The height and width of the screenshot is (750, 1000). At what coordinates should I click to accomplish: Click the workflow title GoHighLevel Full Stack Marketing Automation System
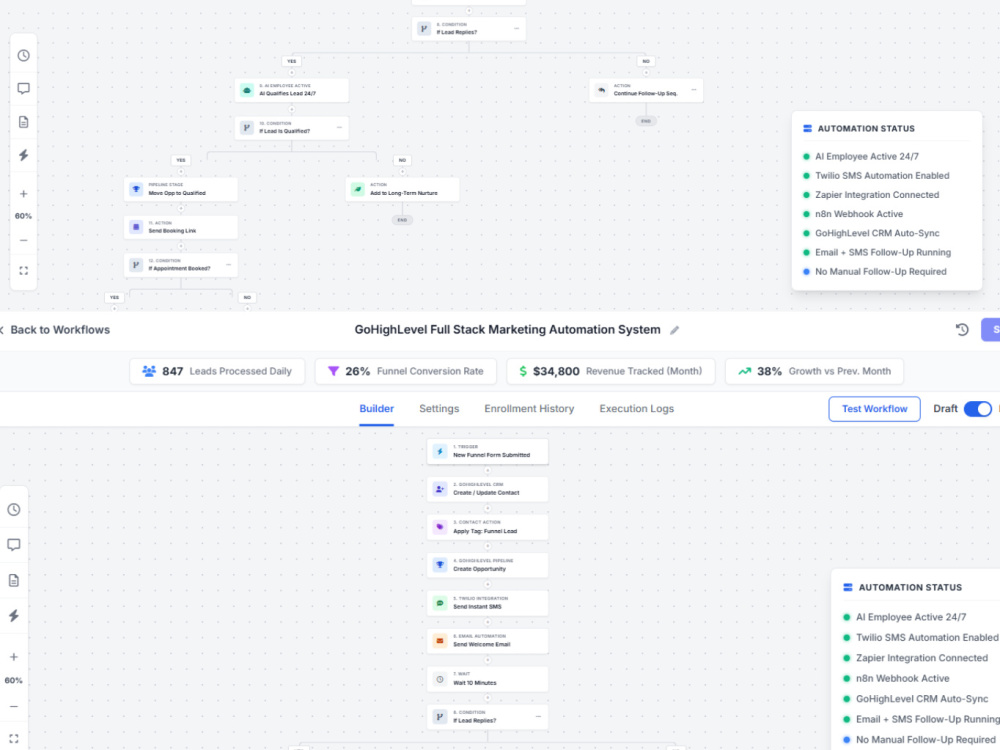(x=507, y=330)
